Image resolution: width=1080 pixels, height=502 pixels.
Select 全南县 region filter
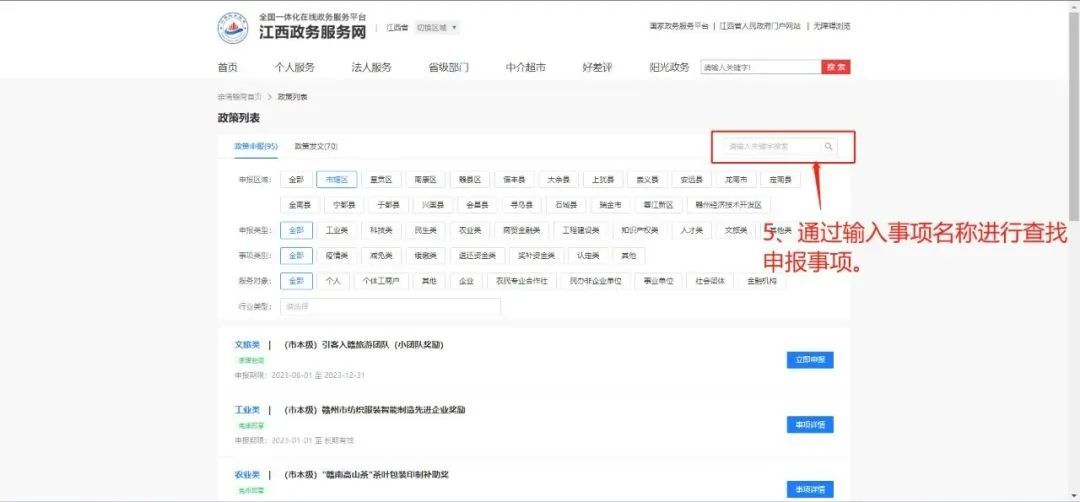300,205
